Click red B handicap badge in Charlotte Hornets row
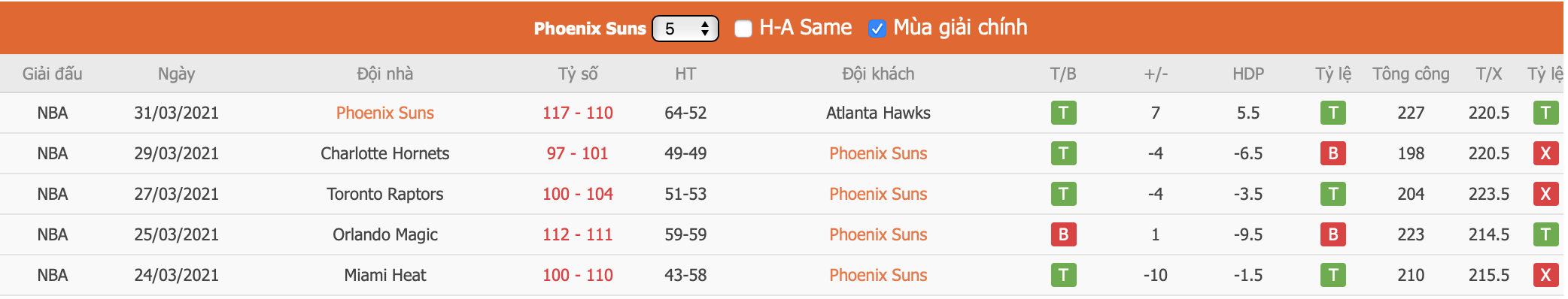The height and width of the screenshot is (299, 1568). [1332, 153]
